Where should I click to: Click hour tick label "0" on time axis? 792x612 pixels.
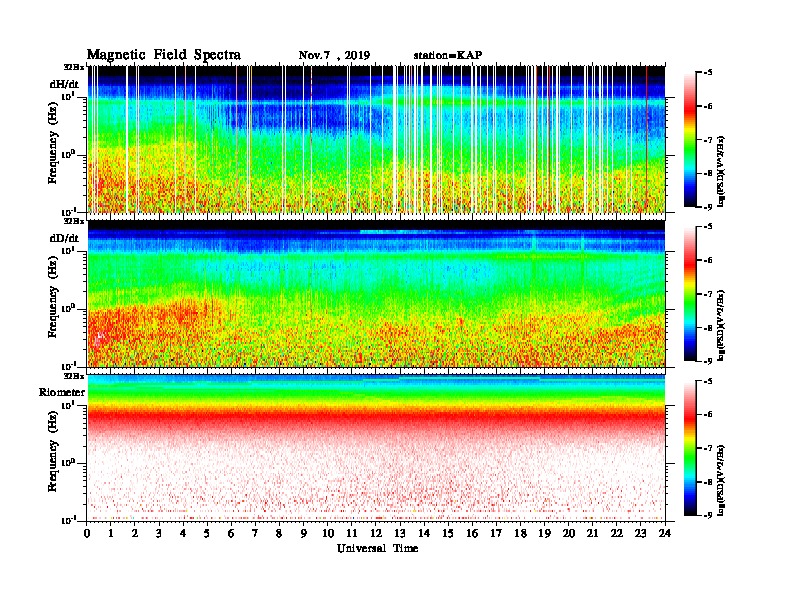[x=87, y=534]
